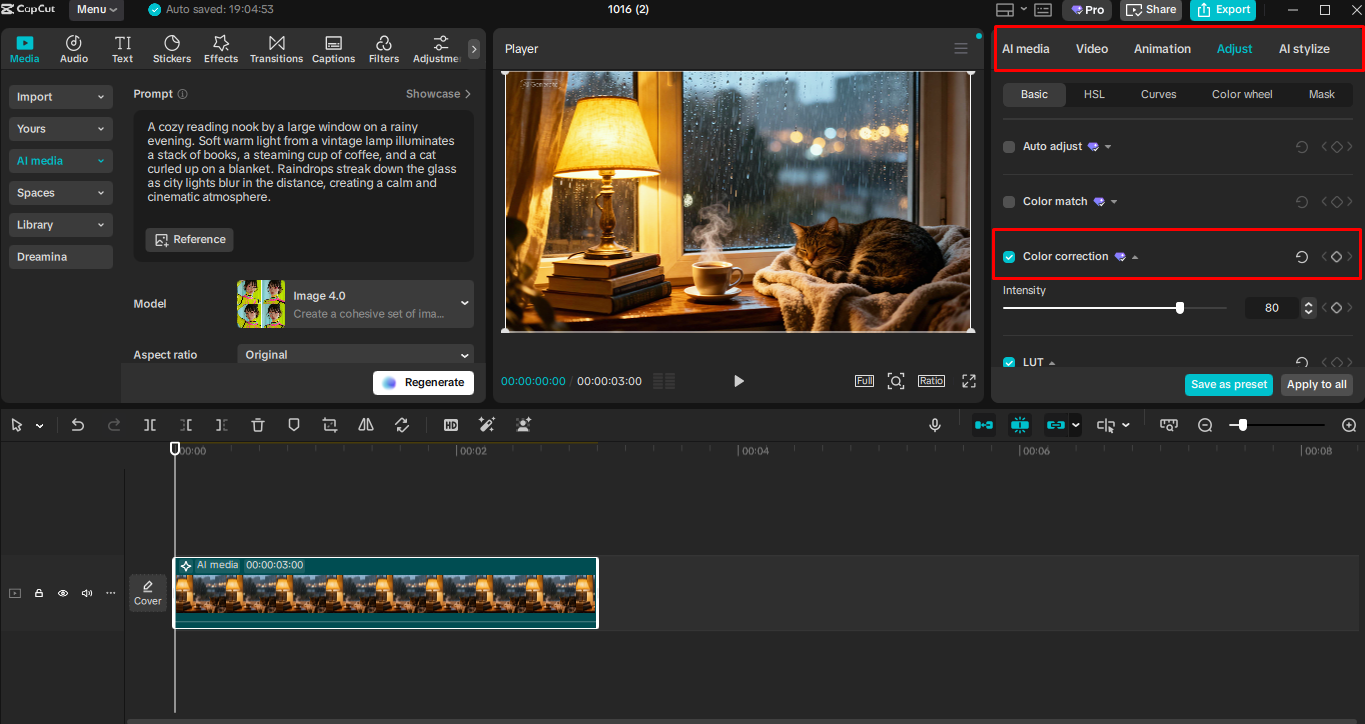The image size is (1365, 724).
Task: Click the Crop icon in the toolbar
Action: point(329,424)
